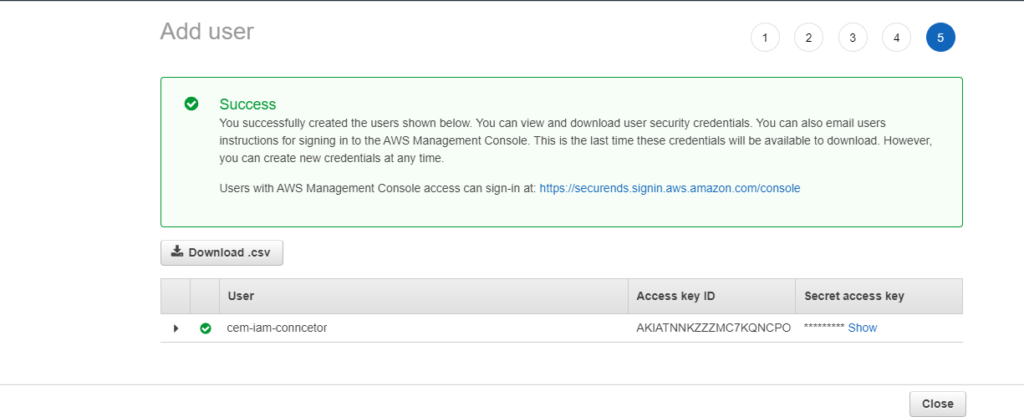Screen dimensions: 1024x417
Task: Click the download icon on Download .csv
Action: (177, 251)
